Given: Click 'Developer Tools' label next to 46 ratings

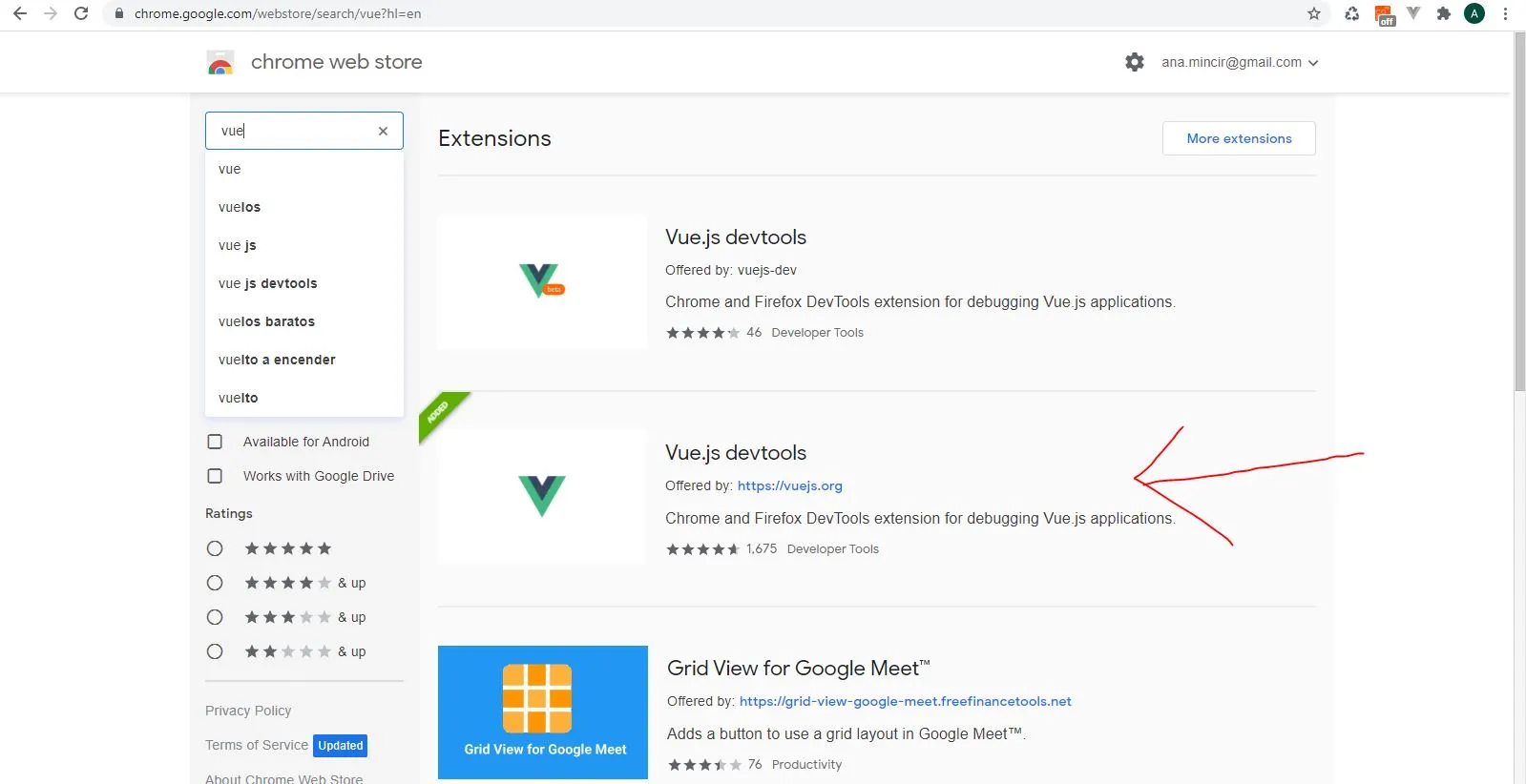Looking at the screenshot, I should 817,333.
